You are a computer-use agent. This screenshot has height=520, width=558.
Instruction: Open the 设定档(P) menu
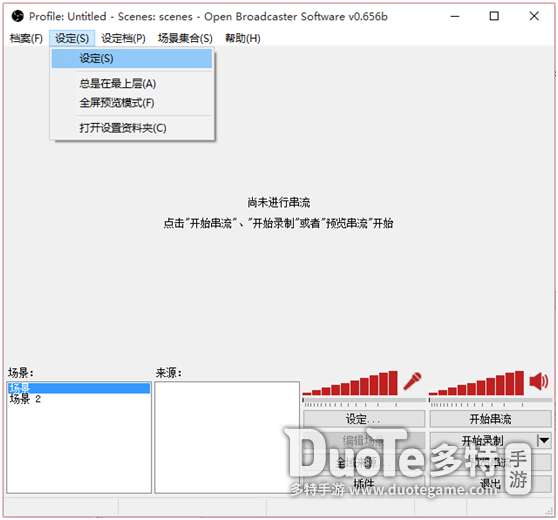tap(123, 38)
